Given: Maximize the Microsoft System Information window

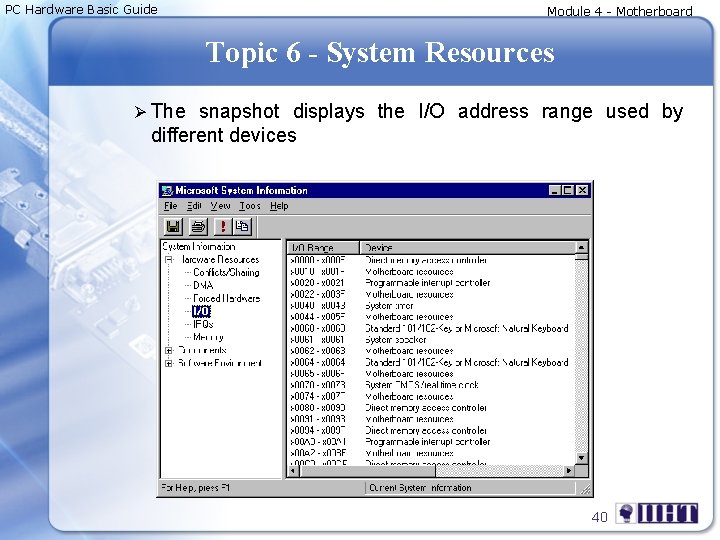Looking at the screenshot, I should (x=568, y=190).
